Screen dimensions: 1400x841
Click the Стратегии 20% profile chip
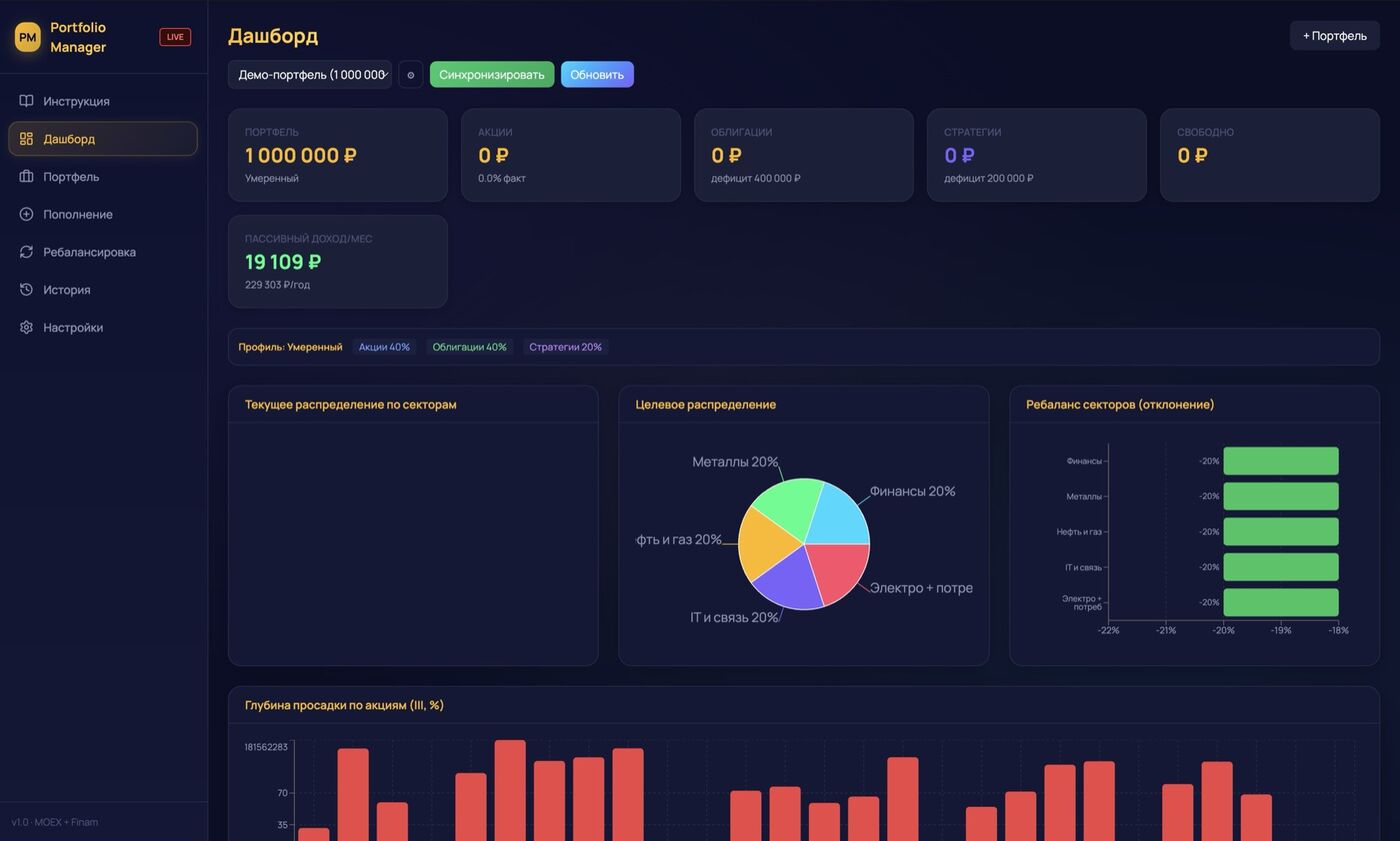[565, 347]
